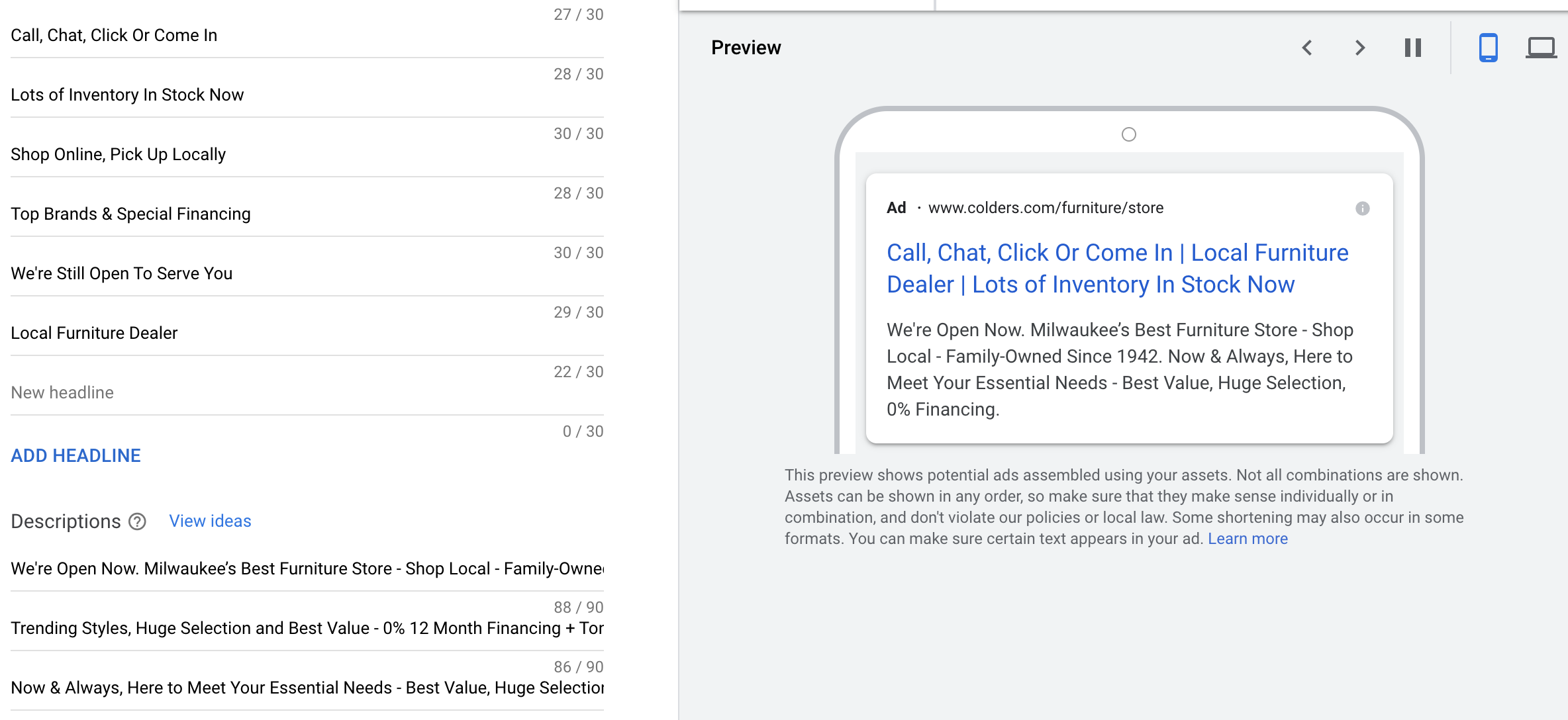The height and width of the screenshot is (720, 1568).
Task: Click ADD HEADLINE button
Action: (x=75, y=455)
